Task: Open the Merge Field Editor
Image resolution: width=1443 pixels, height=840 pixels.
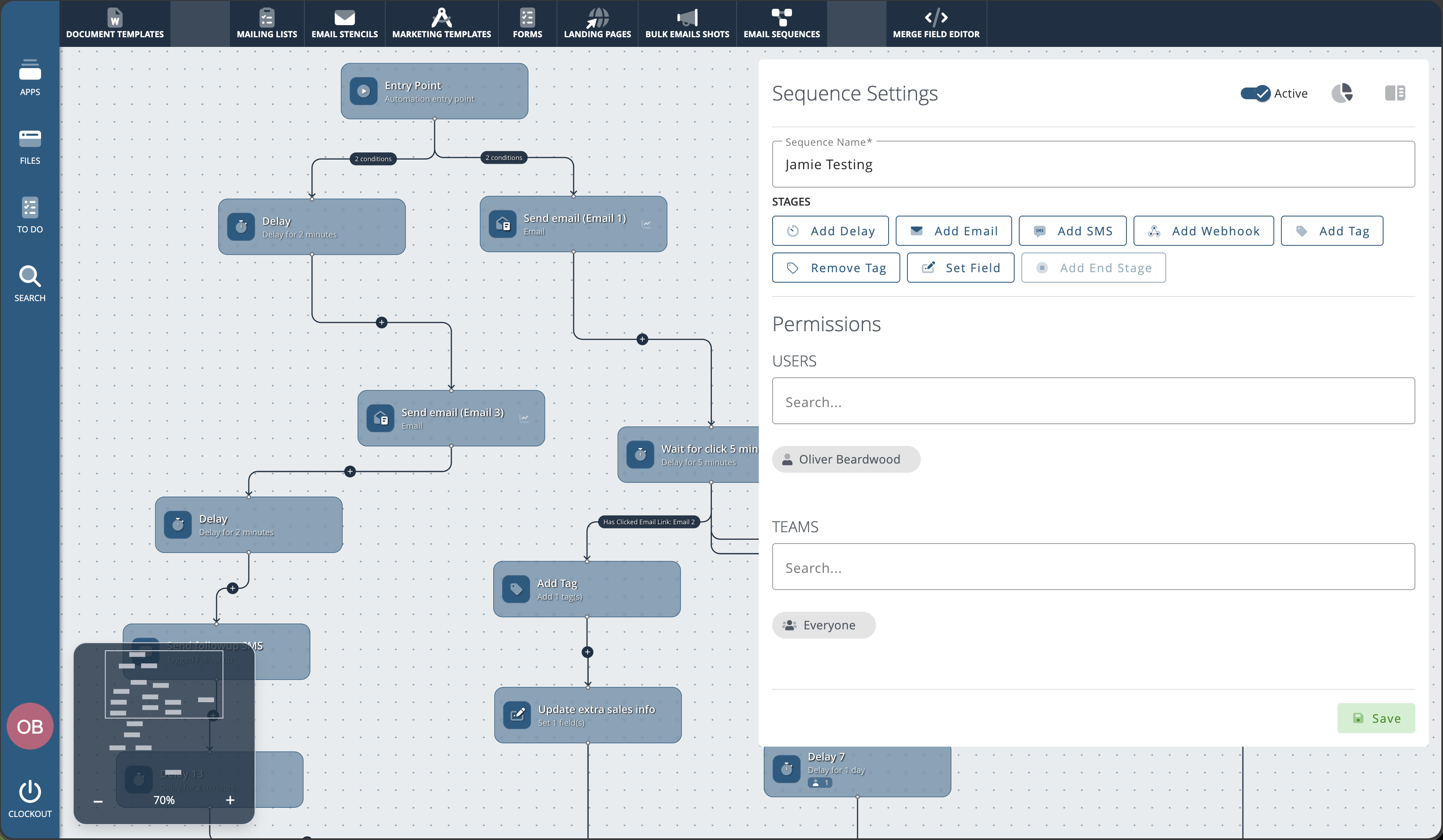Action: (936, 23)
